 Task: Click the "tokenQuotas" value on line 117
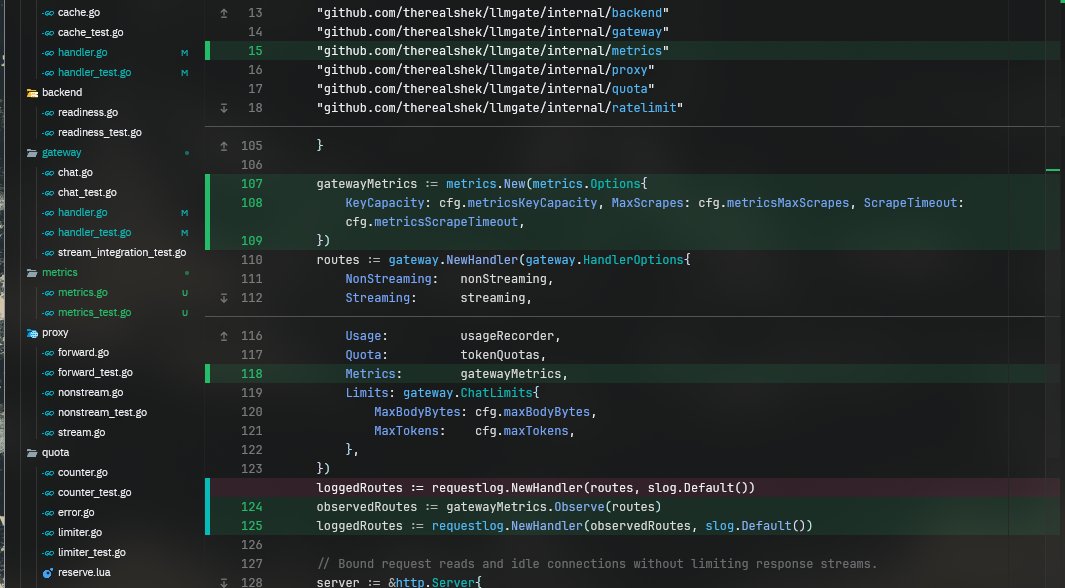(x=500, y=355)
